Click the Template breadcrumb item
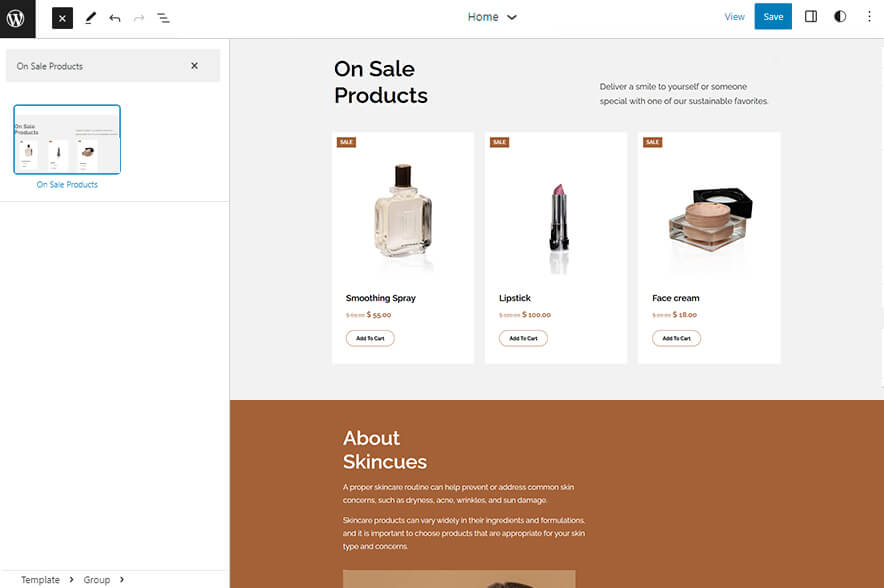 click(x=41, y=579)
